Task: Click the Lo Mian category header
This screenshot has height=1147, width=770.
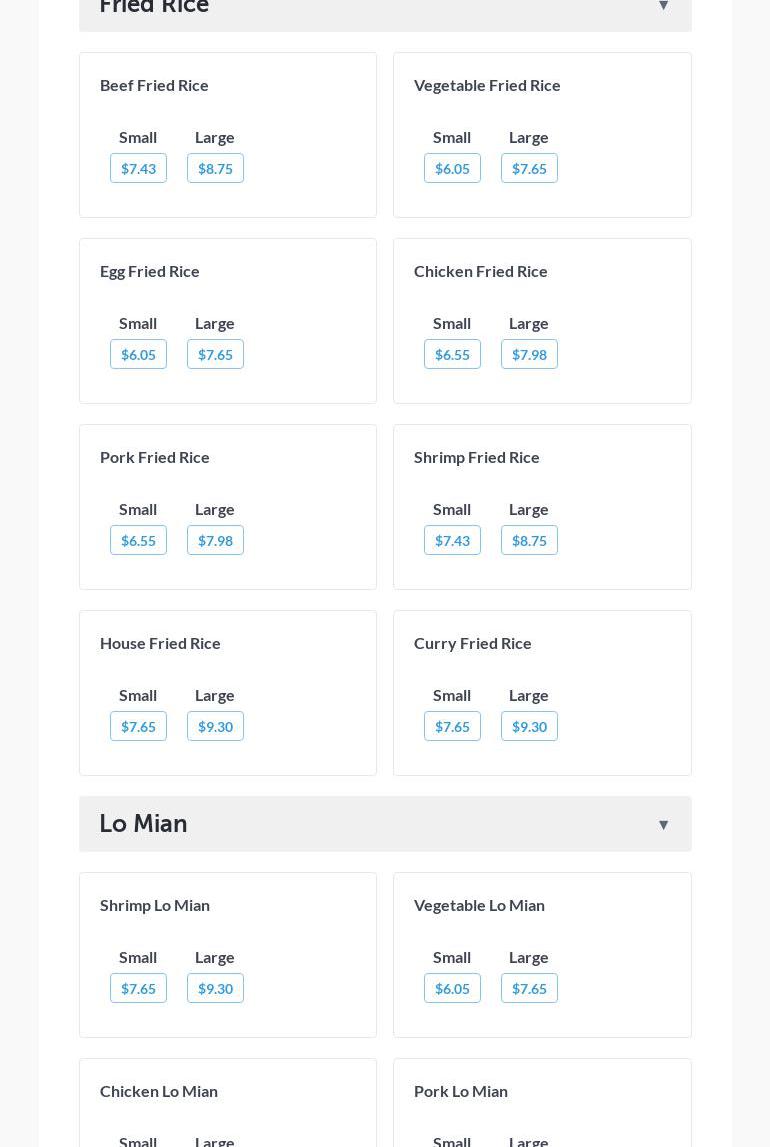Action: 143,824
